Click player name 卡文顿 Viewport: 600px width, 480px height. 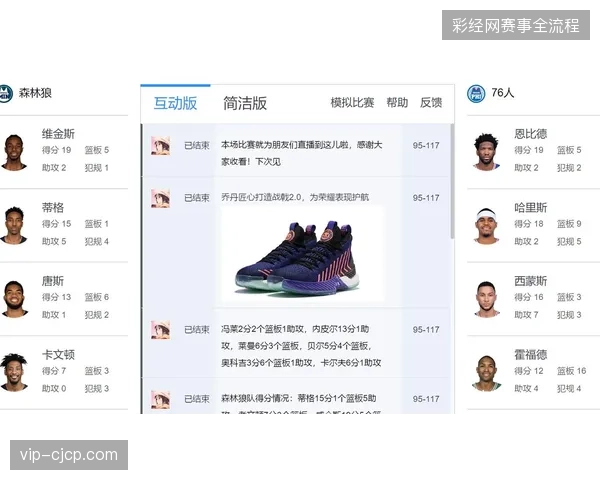(58, 355)
